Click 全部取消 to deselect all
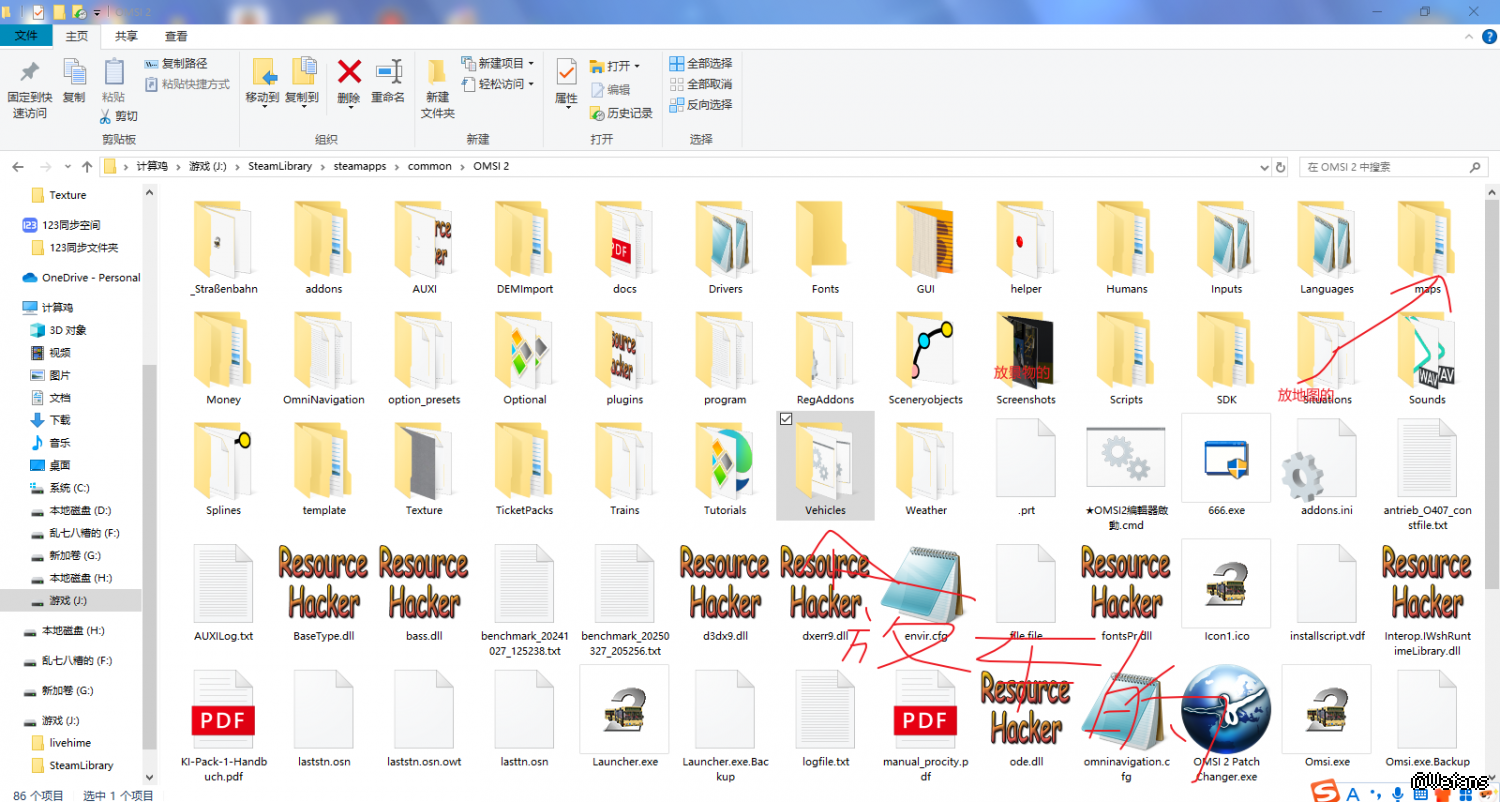The width and height of the screenshot is (1500, 802). coord(701,84)
